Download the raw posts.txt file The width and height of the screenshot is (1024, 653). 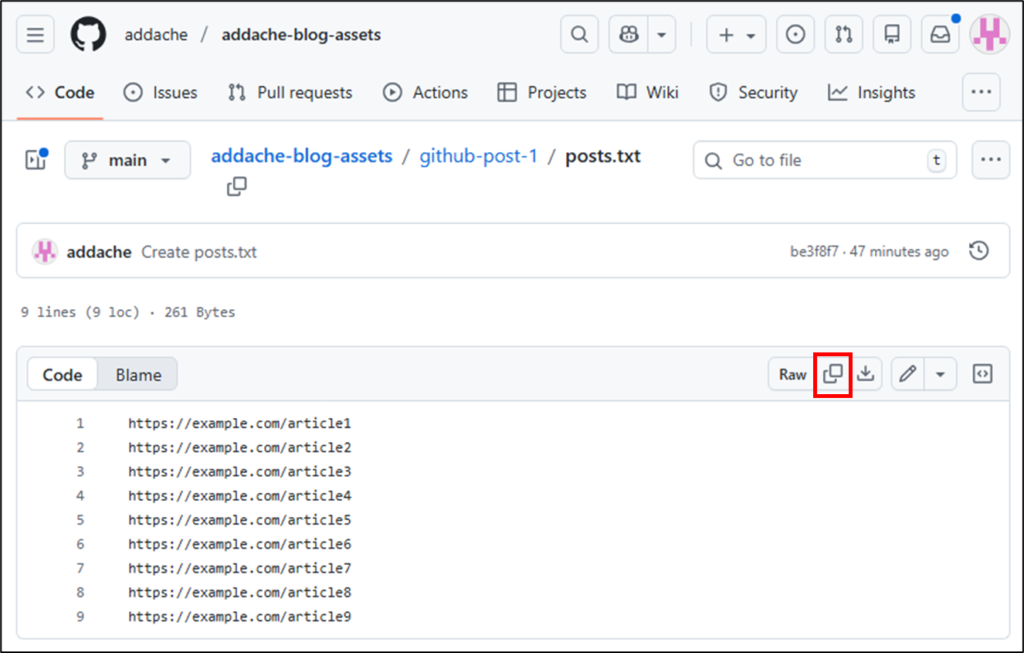[x=866, y=375]
